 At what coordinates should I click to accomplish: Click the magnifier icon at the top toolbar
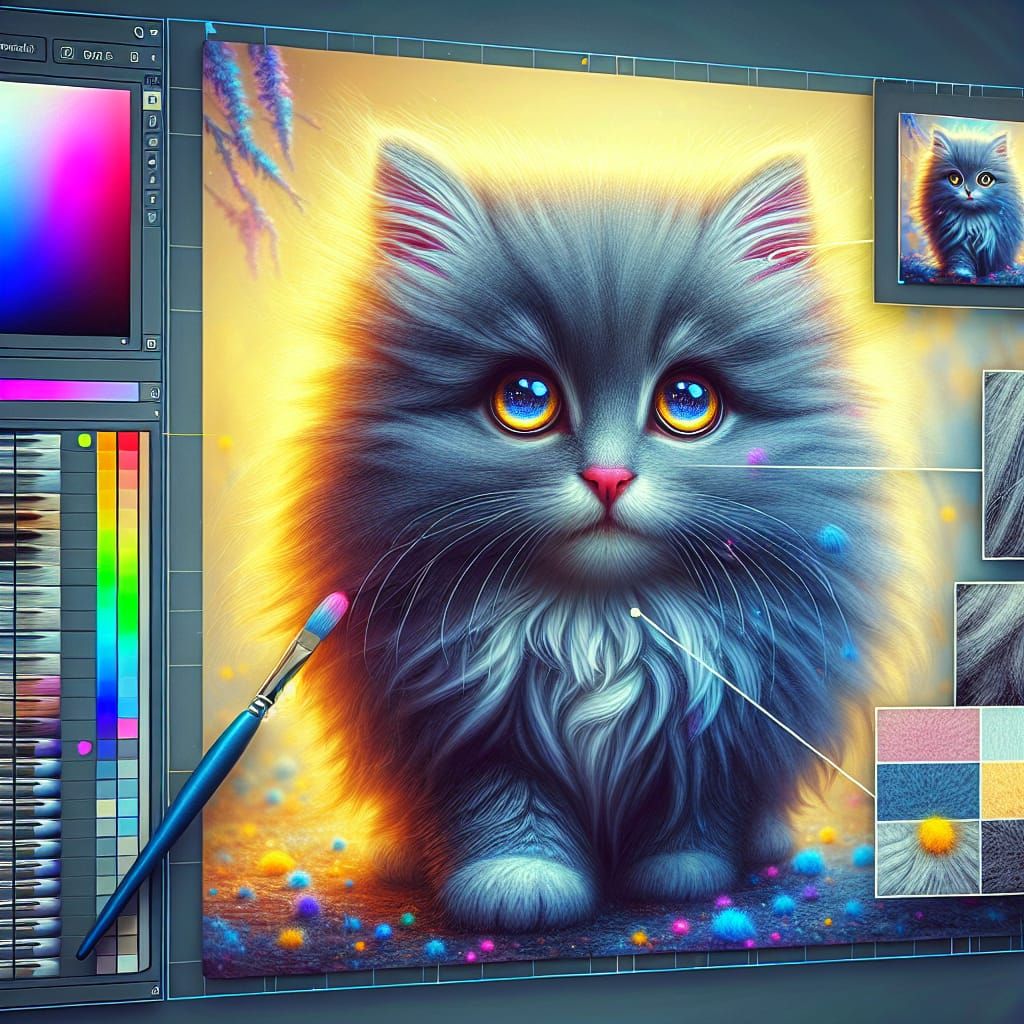pos(139,33)
